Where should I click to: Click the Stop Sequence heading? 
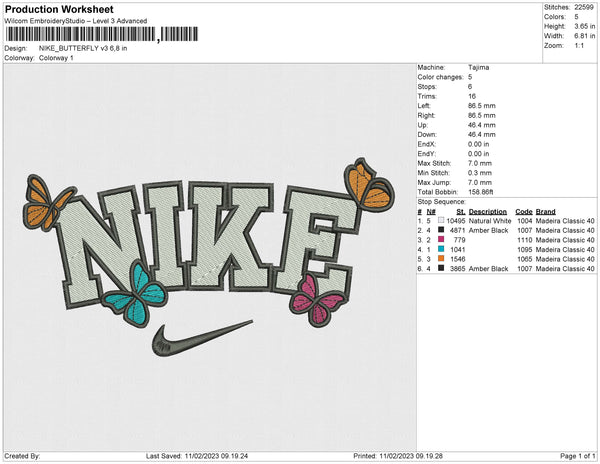[x=442, y=202]
